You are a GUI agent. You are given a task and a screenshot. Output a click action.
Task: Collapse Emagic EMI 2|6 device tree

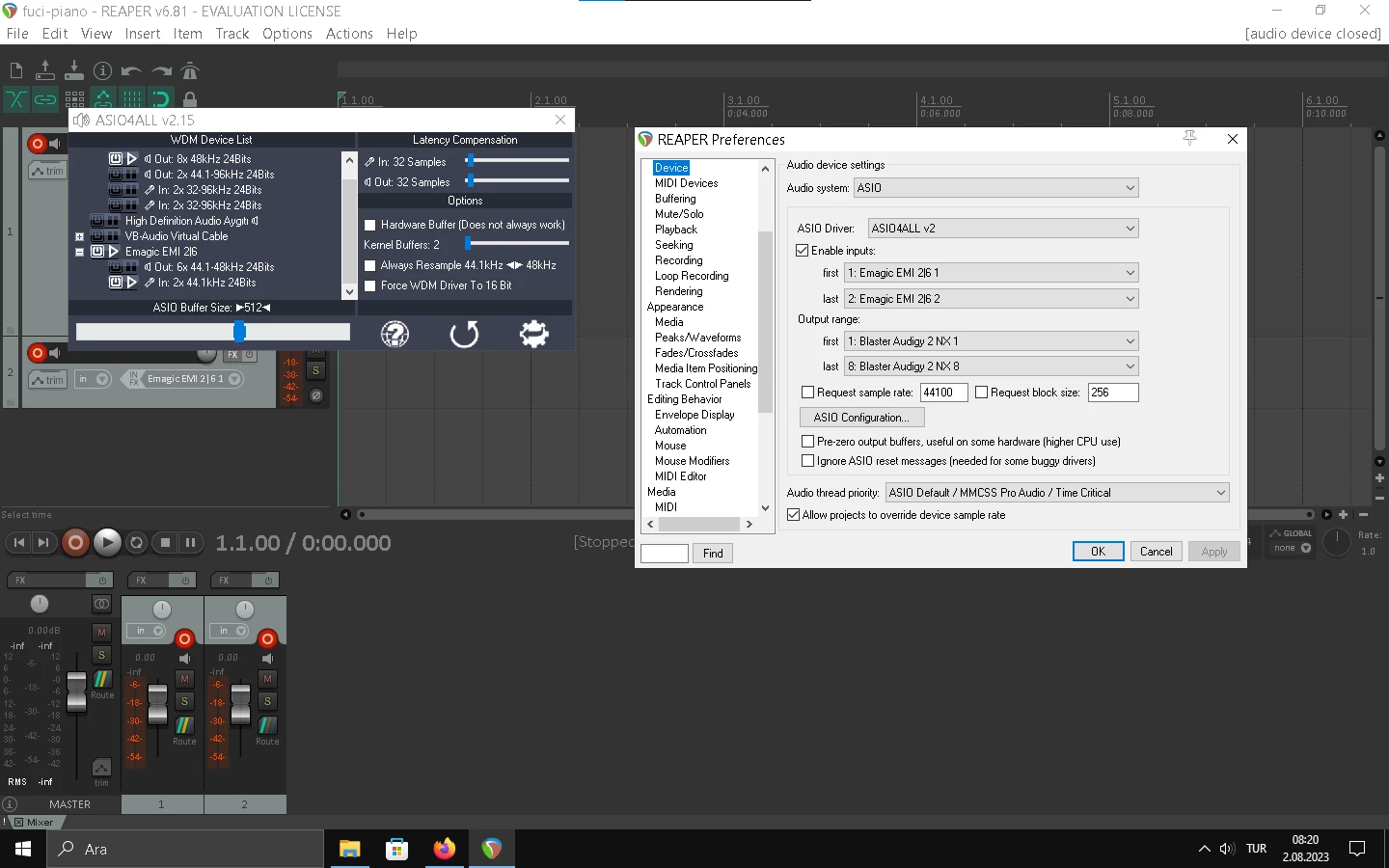click(x=79, y=252)
